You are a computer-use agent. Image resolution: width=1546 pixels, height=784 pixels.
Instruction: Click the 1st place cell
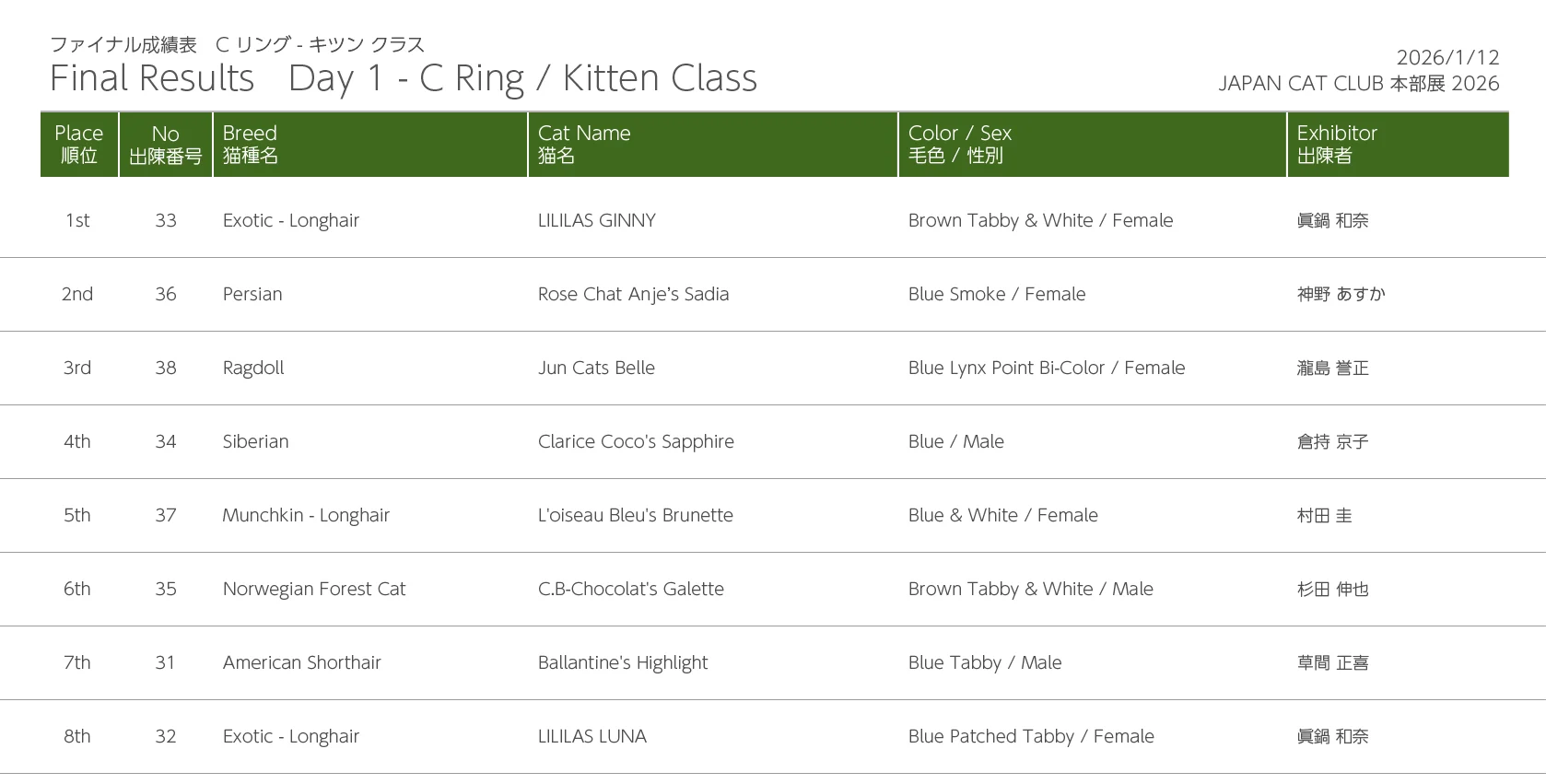pyautogui.click(x=77, y=220)
